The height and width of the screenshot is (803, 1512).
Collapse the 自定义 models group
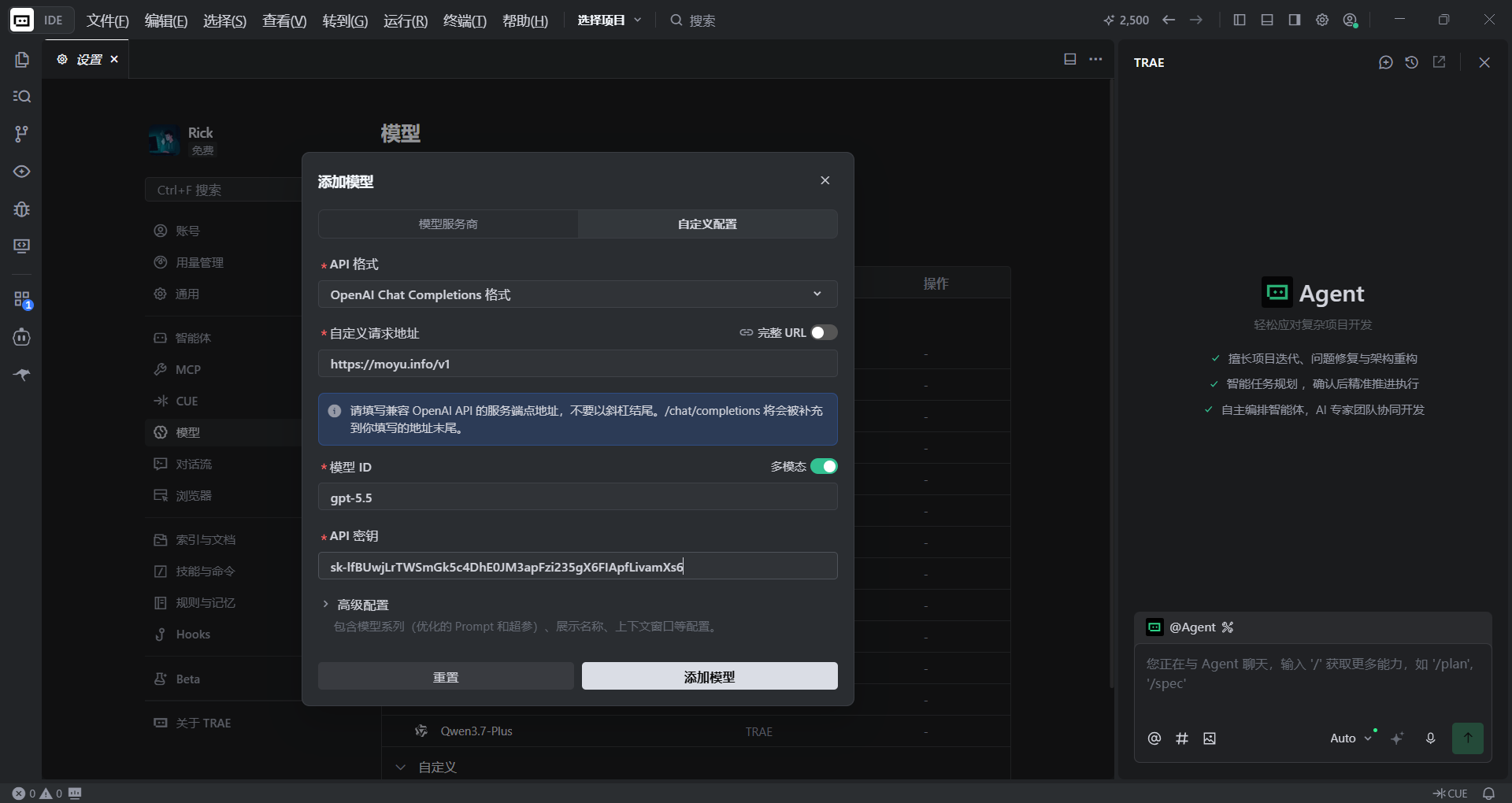pos(401,767)
